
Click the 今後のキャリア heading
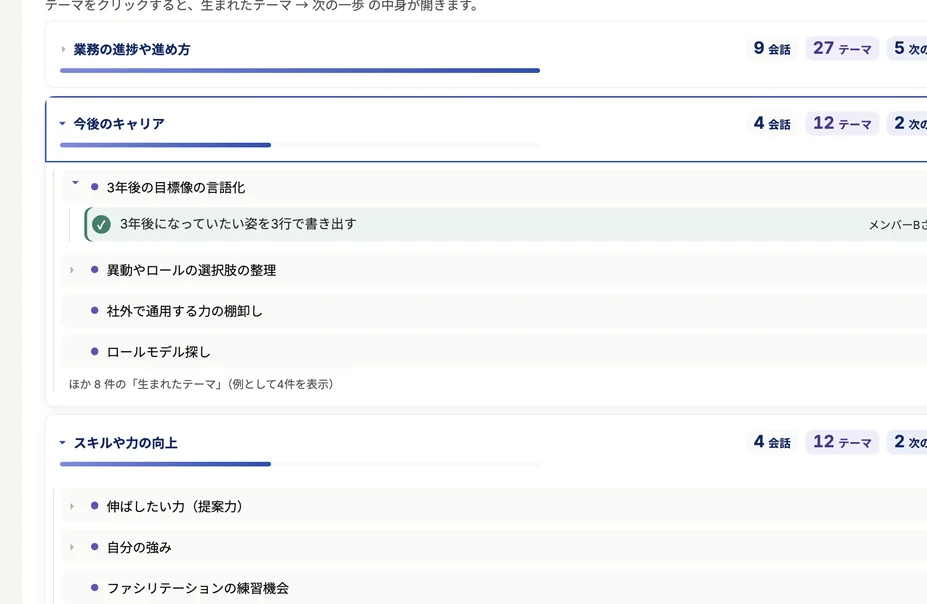[119, 124]
